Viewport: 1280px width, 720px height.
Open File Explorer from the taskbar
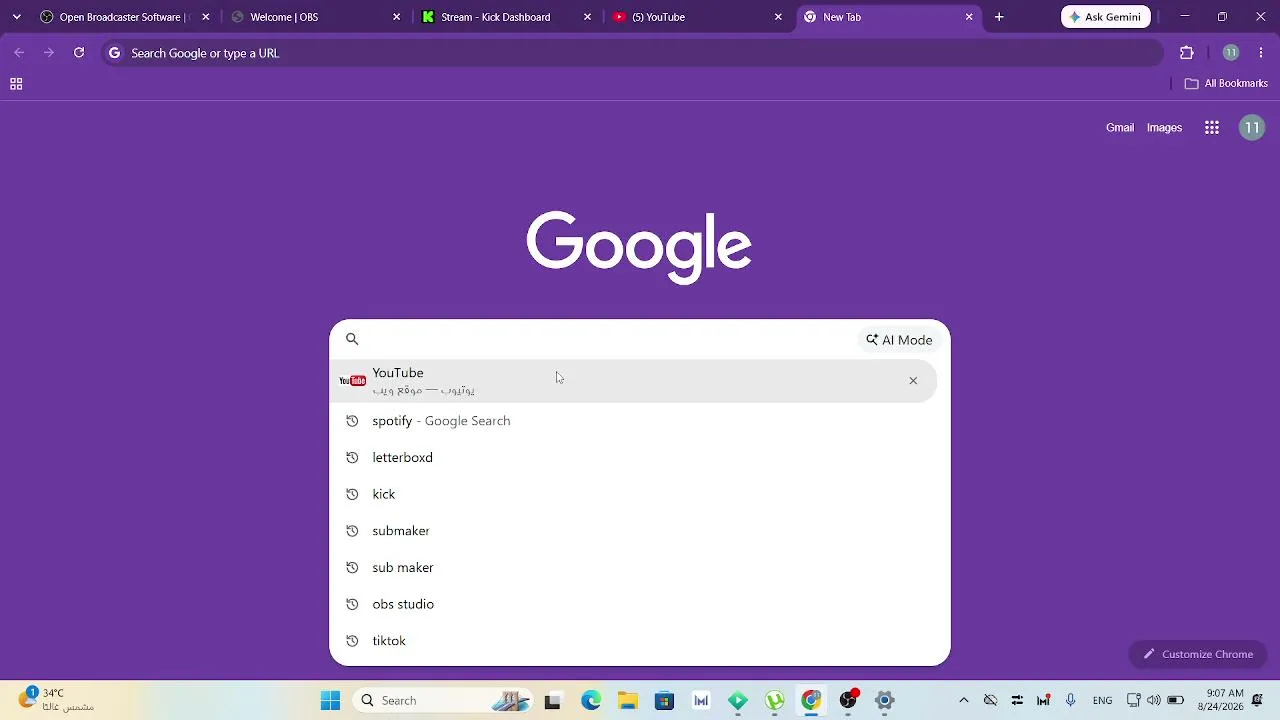[x=628, y=700]
